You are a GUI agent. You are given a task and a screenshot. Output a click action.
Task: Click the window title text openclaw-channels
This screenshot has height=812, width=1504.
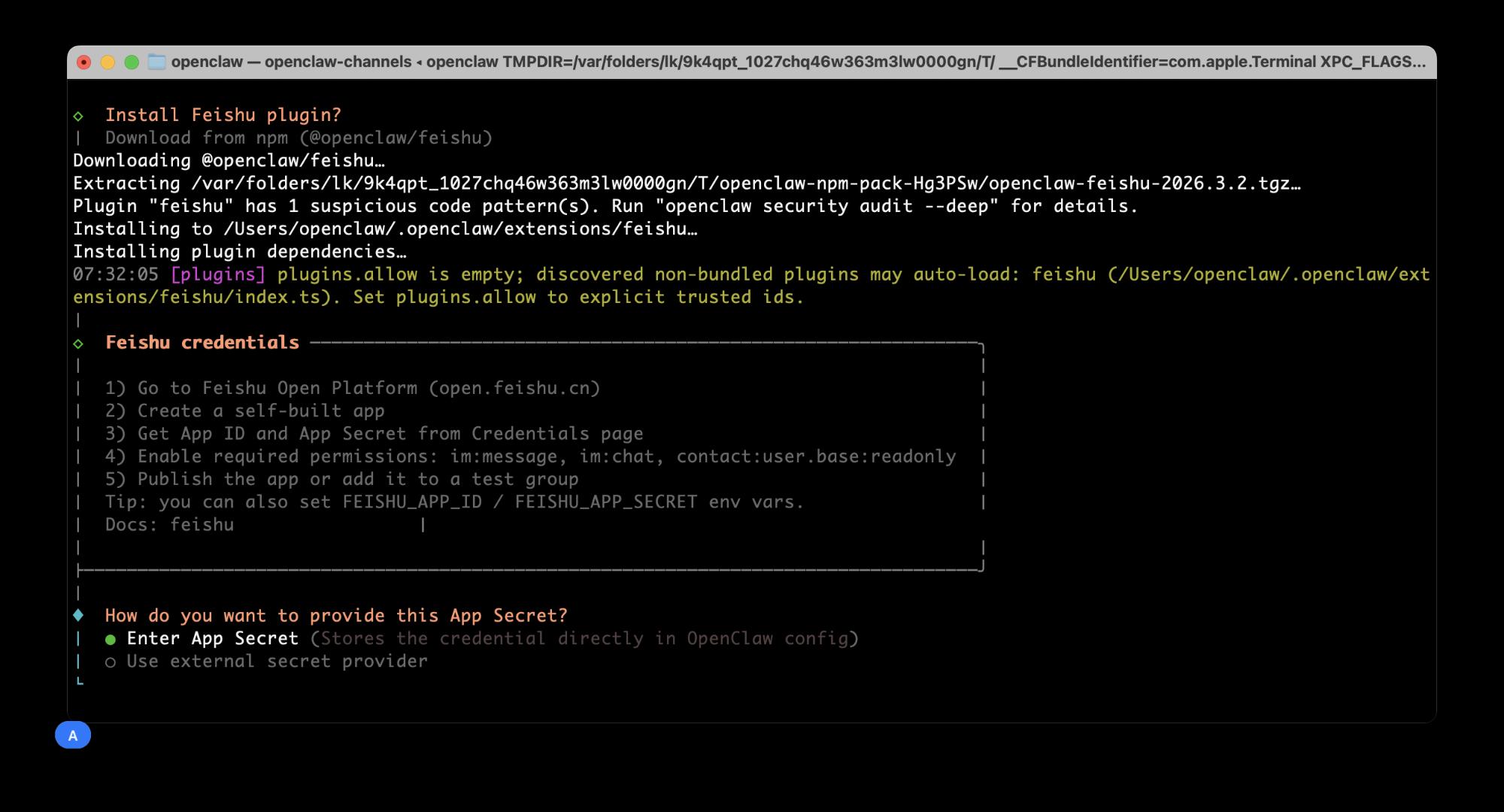click(338, 62)
